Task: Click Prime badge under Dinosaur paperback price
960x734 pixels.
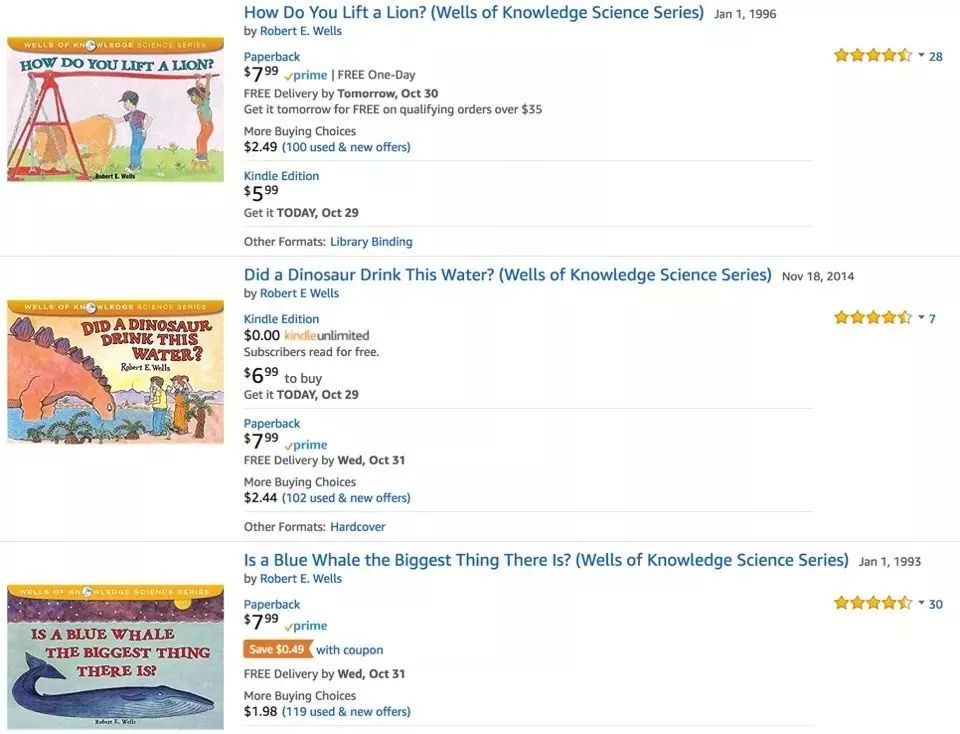Action: click(x=306, y=445)
